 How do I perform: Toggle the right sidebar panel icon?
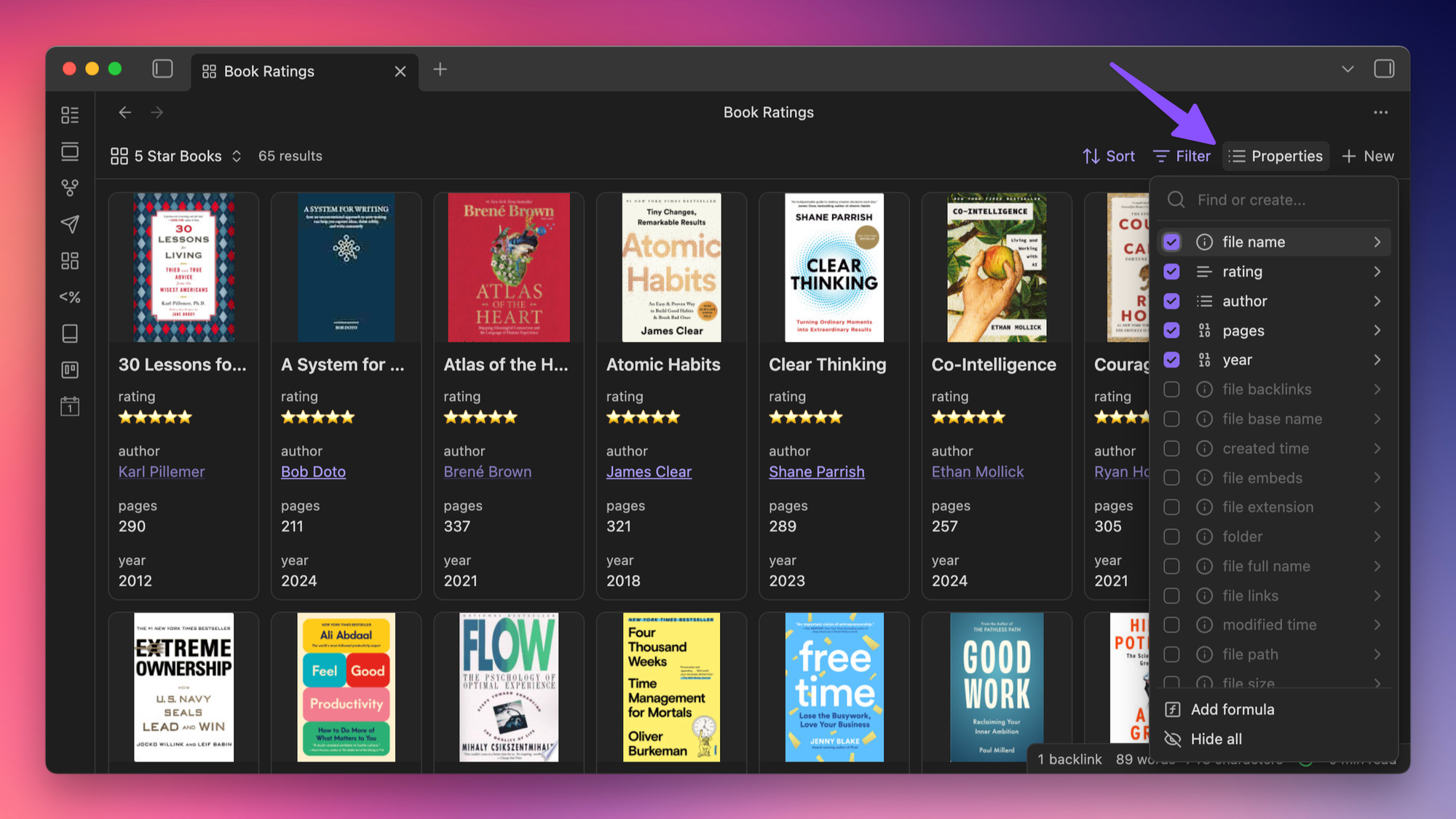(x=1383, y=69)
